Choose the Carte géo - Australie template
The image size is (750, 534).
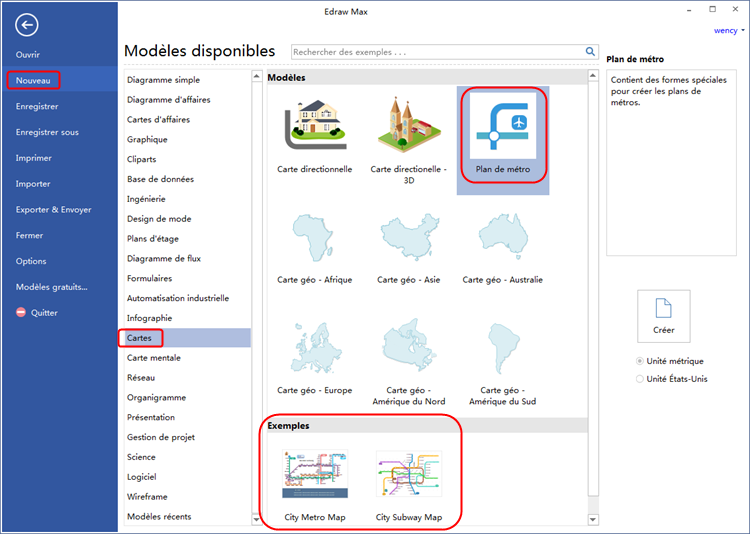[x=503, y=249]
